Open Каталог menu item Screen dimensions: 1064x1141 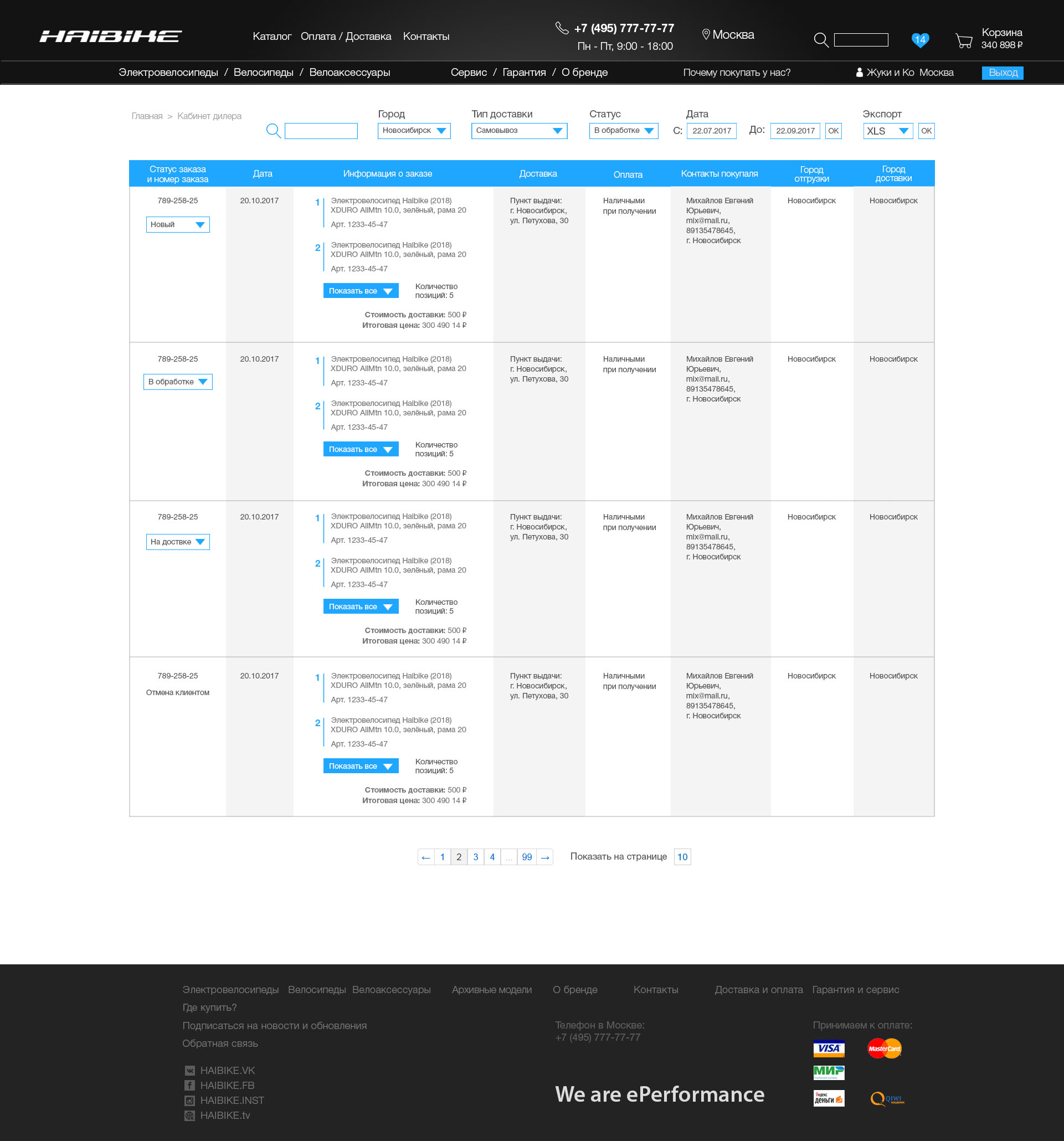tap(272, 36)
